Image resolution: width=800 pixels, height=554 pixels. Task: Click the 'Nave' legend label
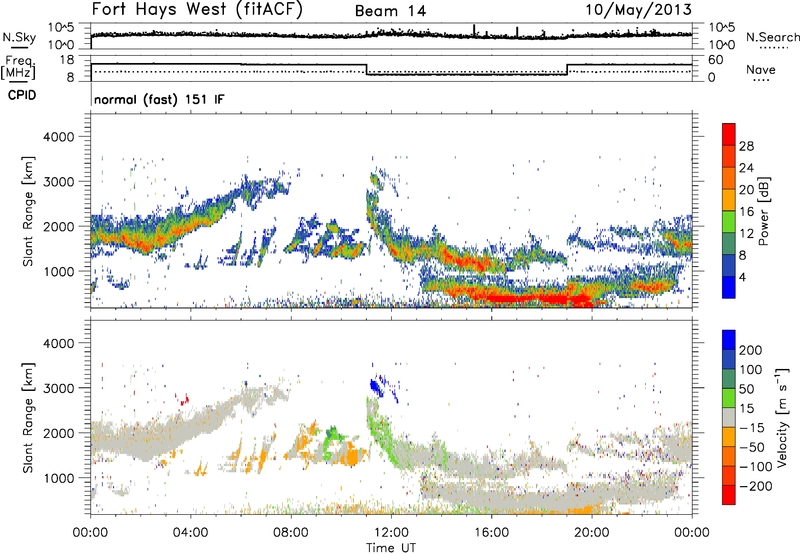pos(761,69)
